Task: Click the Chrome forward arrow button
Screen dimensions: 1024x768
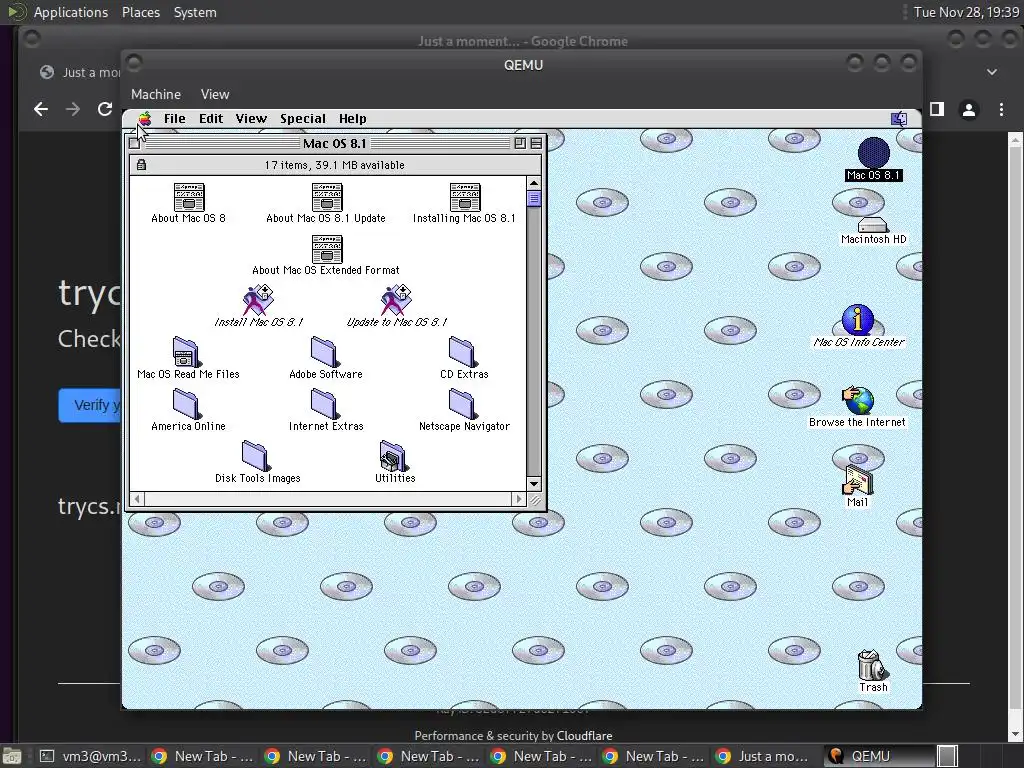Action: 73,109
